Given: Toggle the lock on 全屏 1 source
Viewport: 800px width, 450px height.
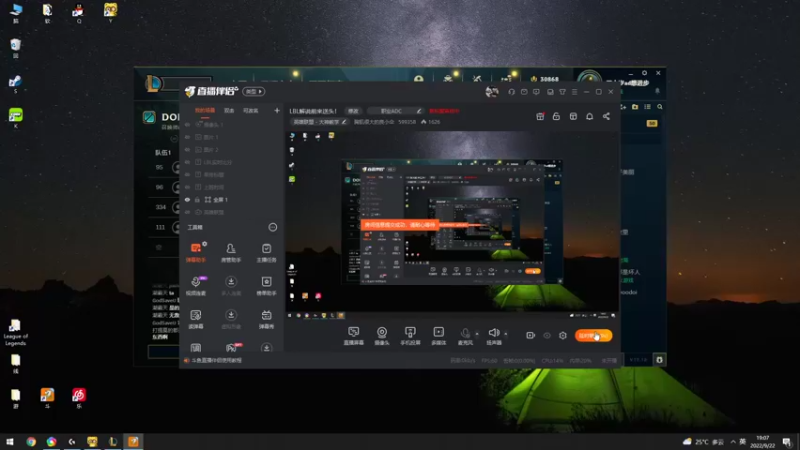Looking at the screenshot, I should pos(197,199).
